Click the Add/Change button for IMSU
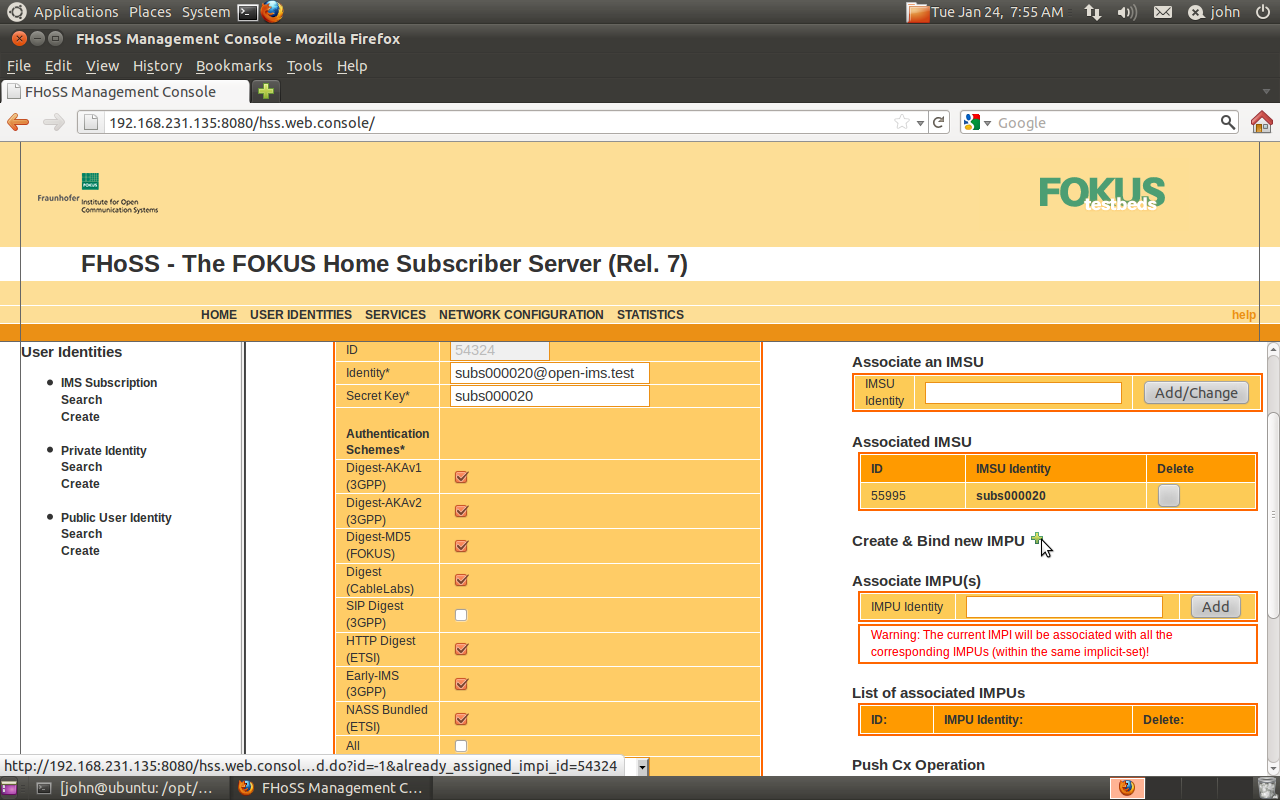The width and height of the screenshot is (1280, 800). click(x=1196, y=393)
